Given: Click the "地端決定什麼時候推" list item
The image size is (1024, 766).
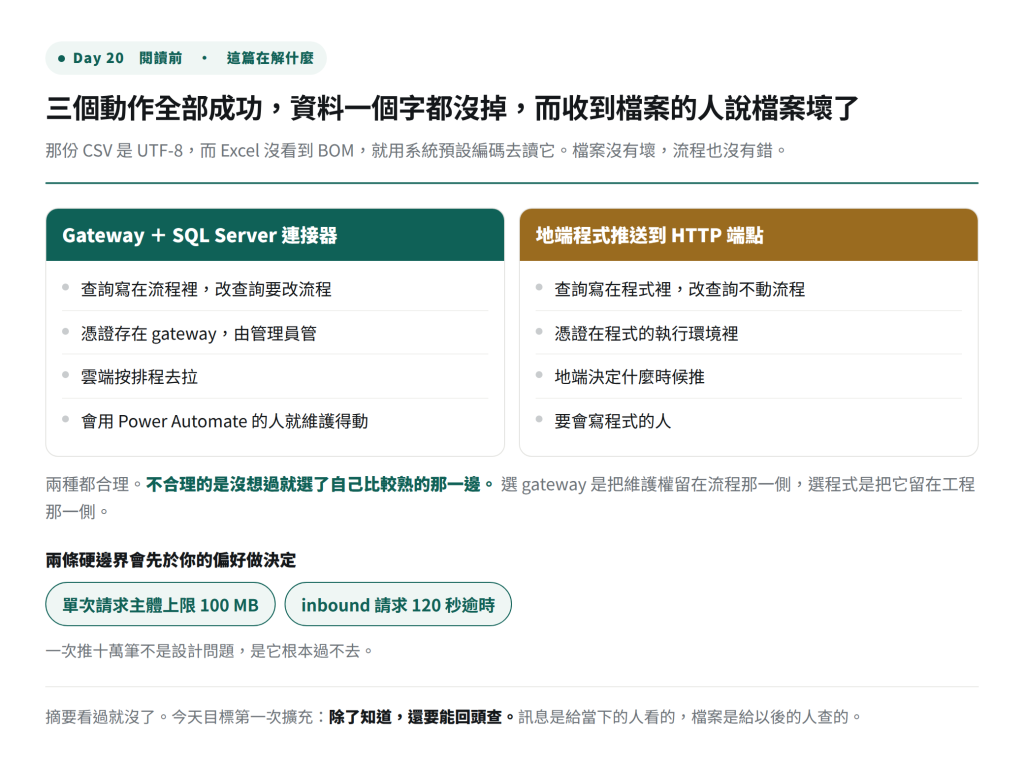Looking at the screenshot, I should tap(748, 377).
